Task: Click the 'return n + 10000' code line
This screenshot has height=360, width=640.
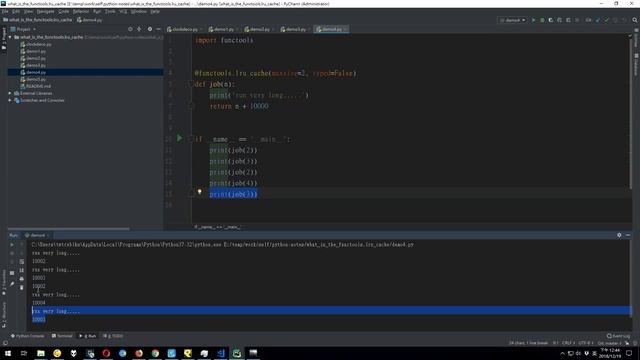Action: 239,106
